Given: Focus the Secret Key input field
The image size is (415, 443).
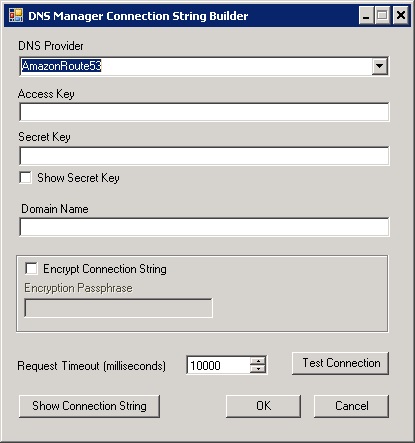Looking at the screenshot, I should tap(204, 156).
